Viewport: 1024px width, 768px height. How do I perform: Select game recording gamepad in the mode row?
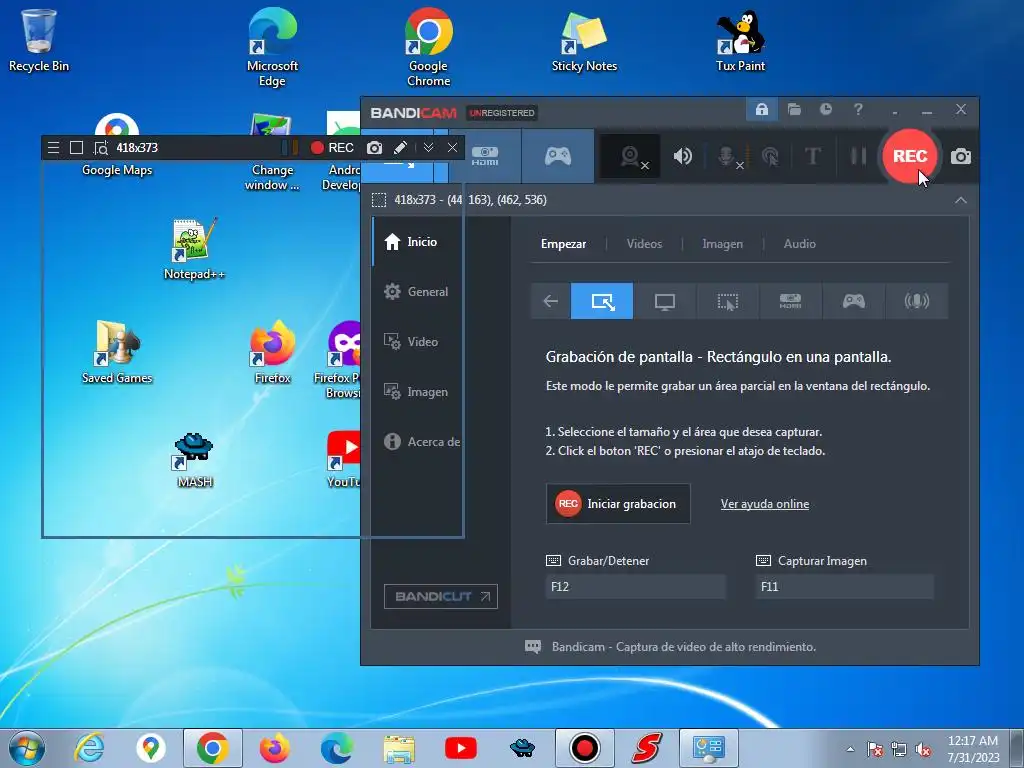coord(854,301)
